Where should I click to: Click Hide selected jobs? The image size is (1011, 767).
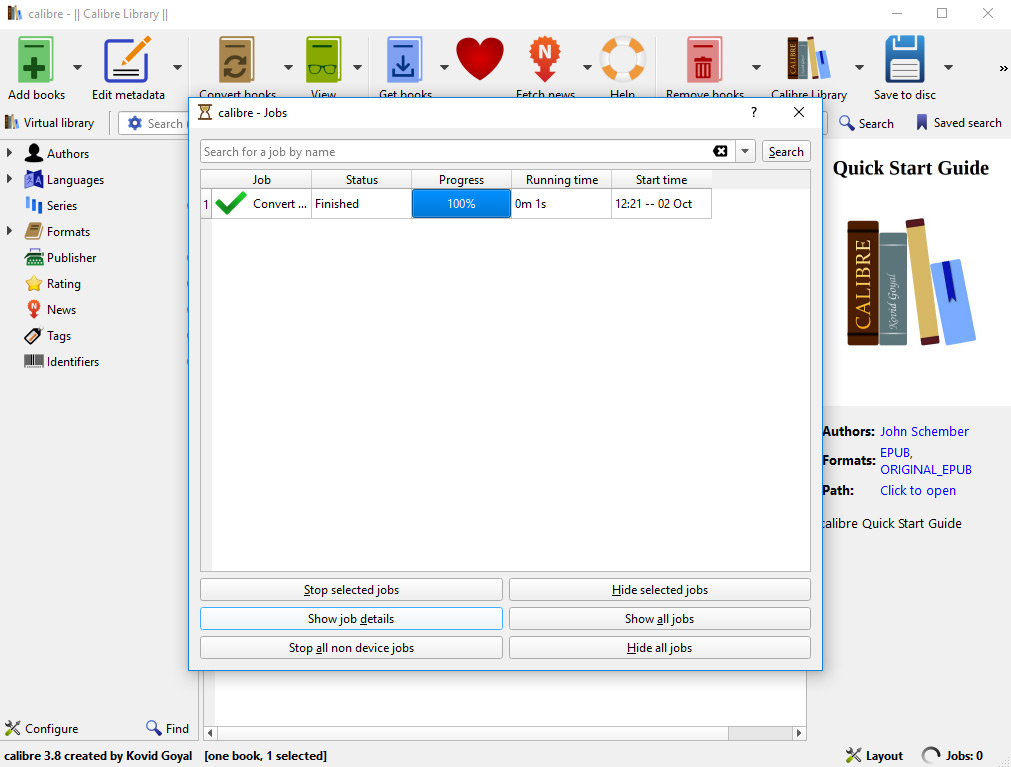[660, 590]
